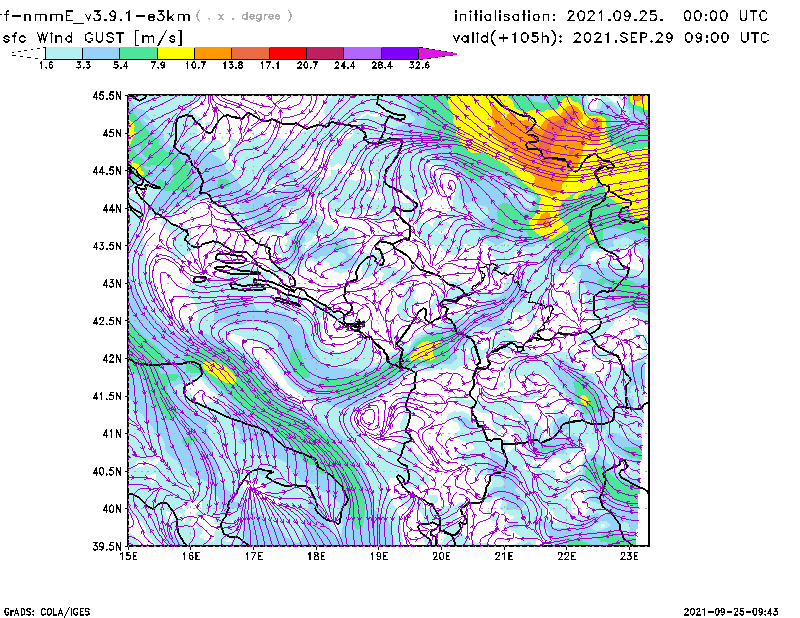Click the legend value '13.8'
Image resolution: width=800 pixels, height=618 pixels.
(x=233, y=65)
